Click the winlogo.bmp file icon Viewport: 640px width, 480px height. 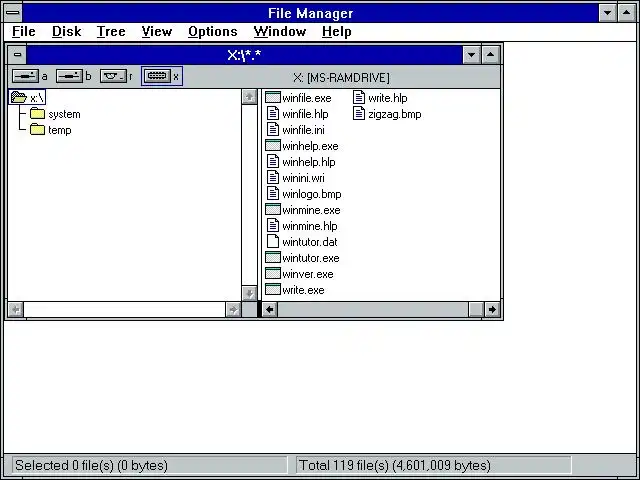(x=273, y=193)
